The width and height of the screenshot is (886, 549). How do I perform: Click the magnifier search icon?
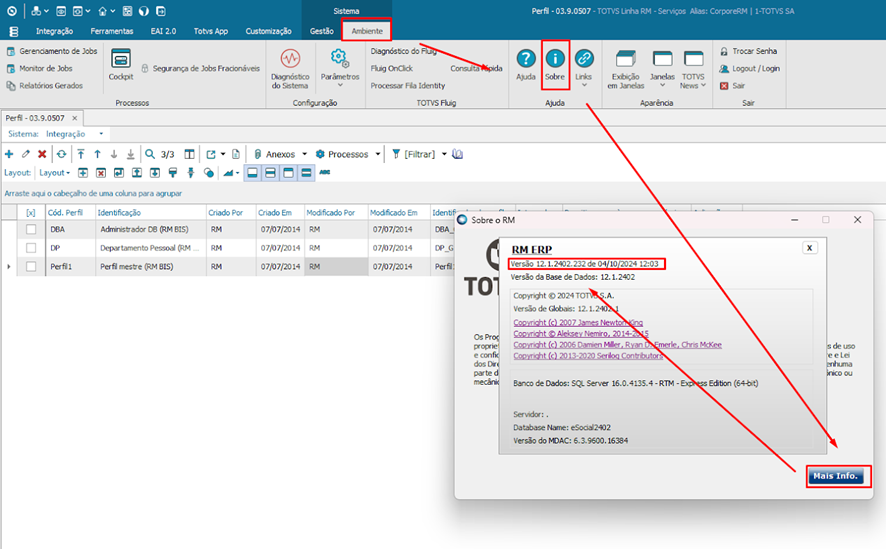point(150,154)
